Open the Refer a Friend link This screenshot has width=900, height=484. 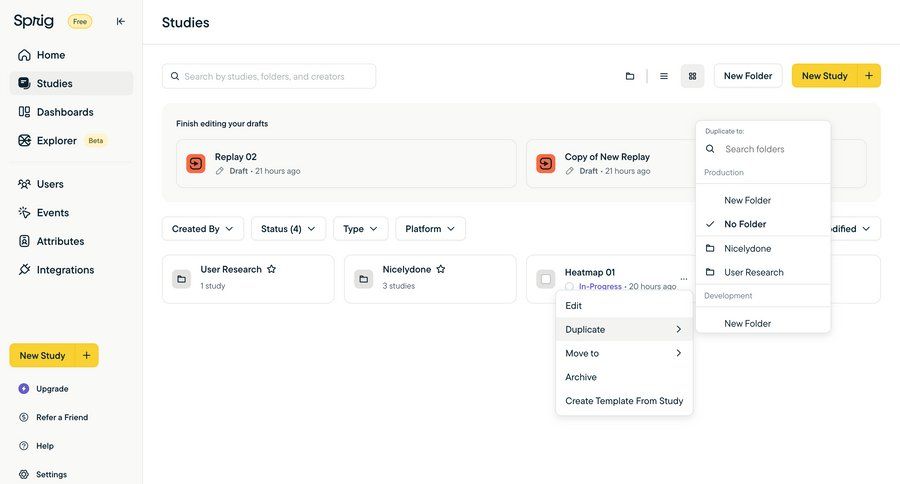point(62,417)
